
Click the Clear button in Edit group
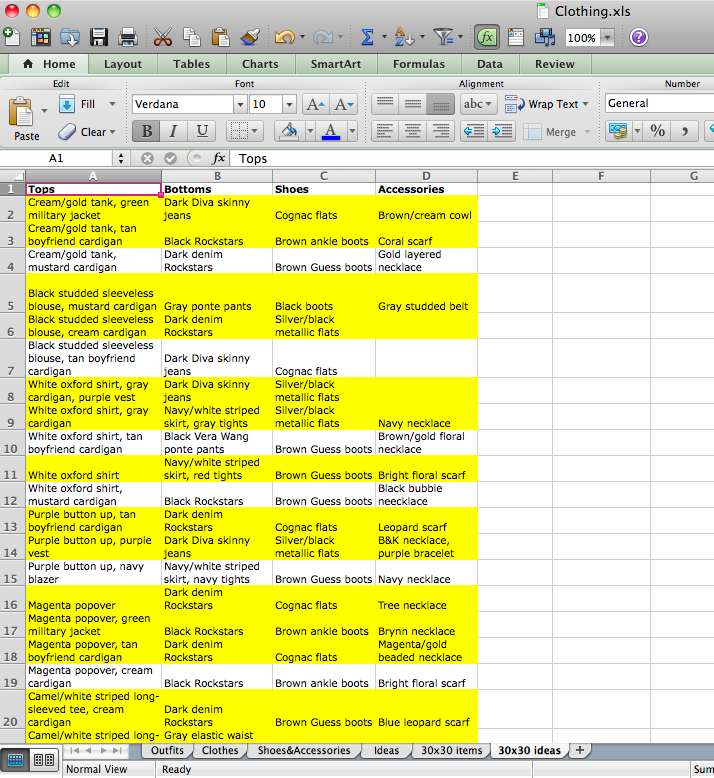coord(87,132)
